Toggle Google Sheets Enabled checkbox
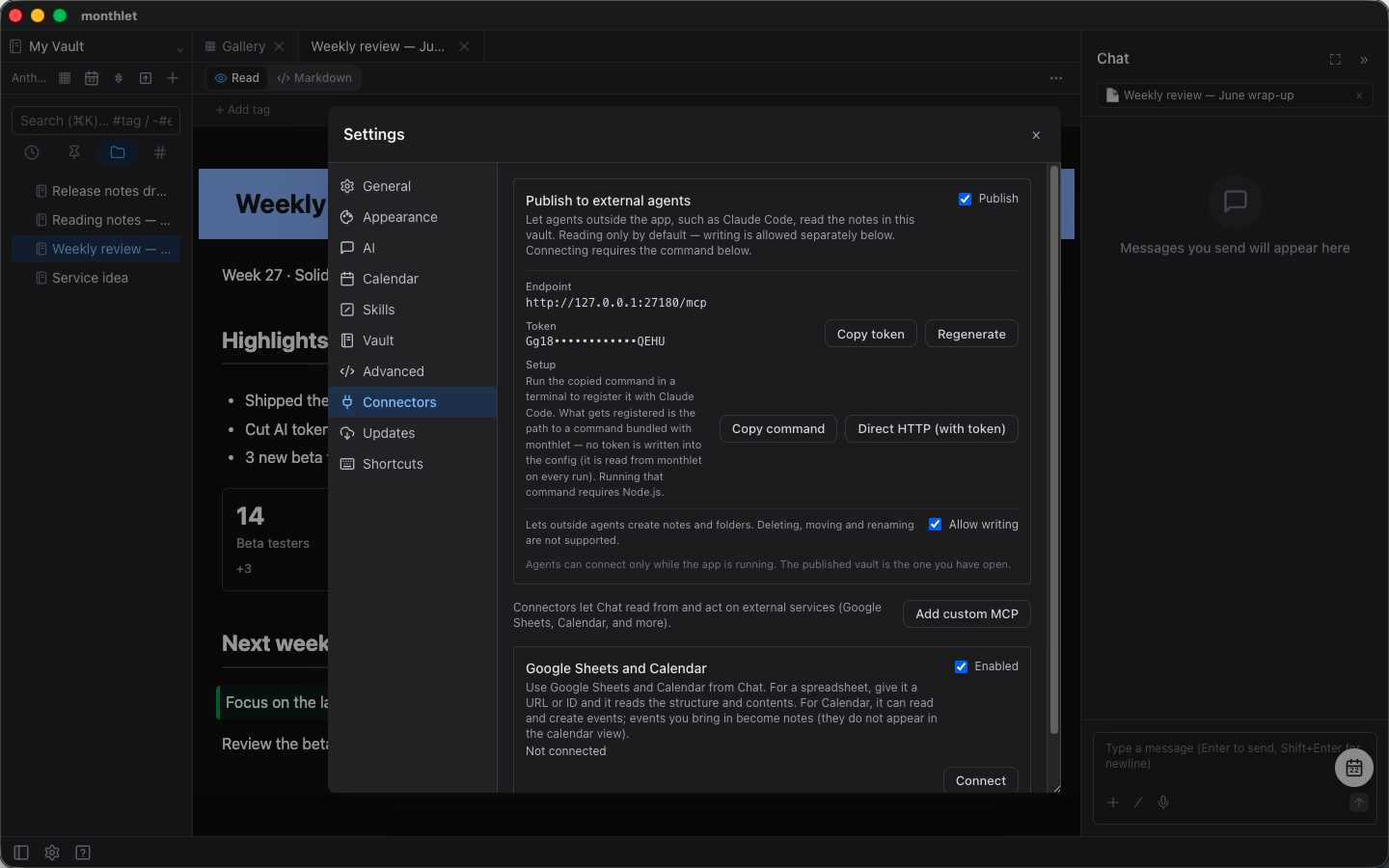This screenshot has height=868, width=1389. point(961,666)
